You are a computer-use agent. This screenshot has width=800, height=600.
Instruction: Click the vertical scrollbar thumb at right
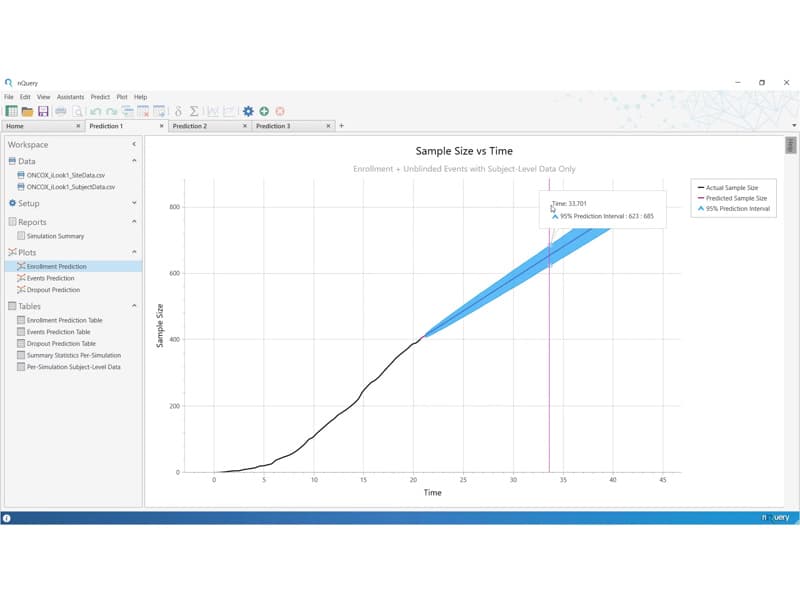(790, 145)
